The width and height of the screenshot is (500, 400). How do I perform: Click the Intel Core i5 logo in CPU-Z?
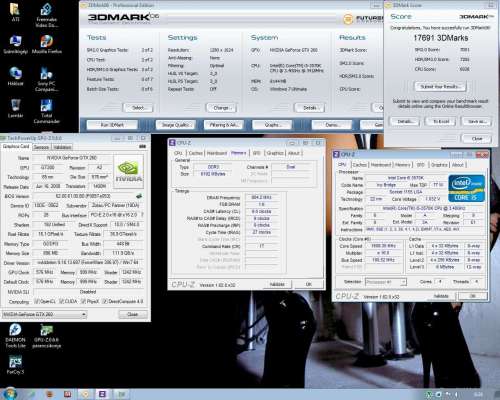(466, 188)
